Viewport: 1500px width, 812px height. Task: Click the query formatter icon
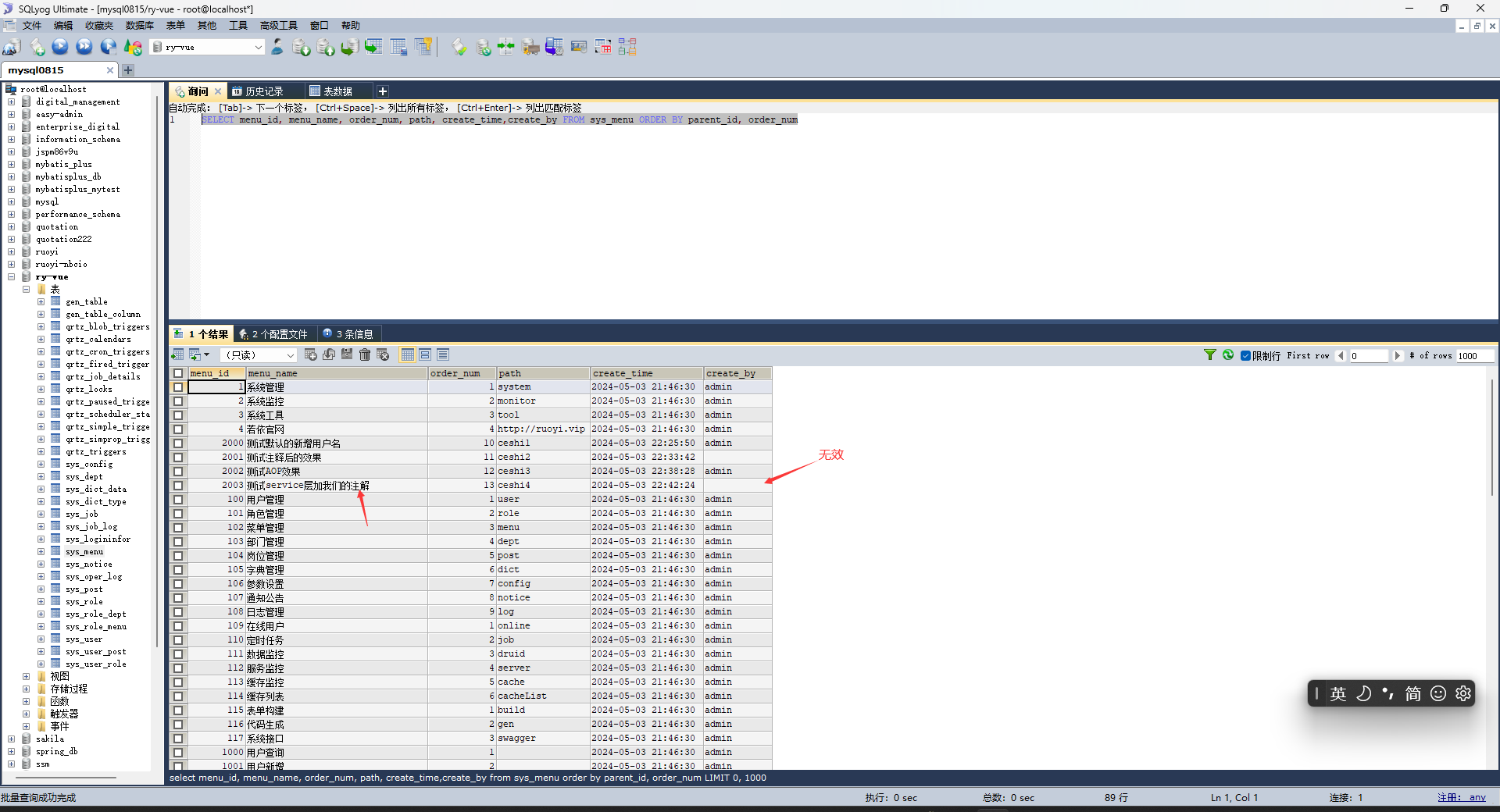459,48
